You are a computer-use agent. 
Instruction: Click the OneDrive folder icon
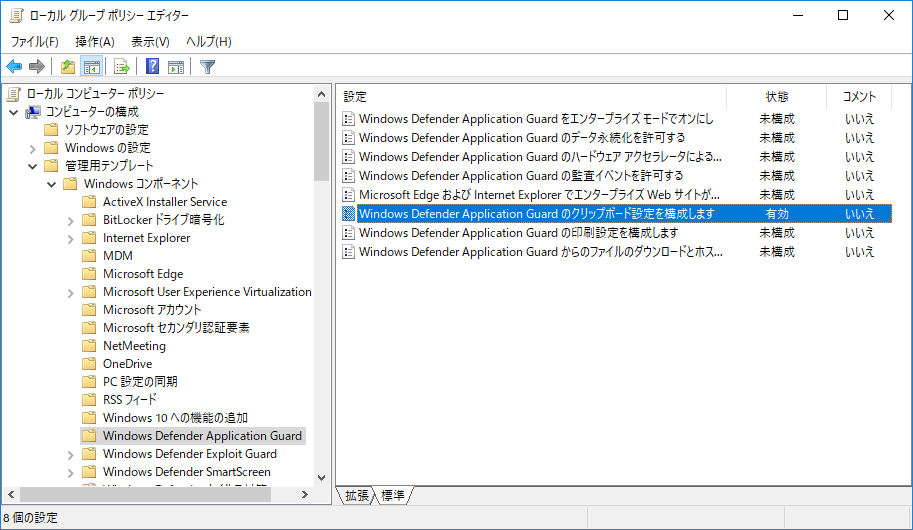pos(89,364)
